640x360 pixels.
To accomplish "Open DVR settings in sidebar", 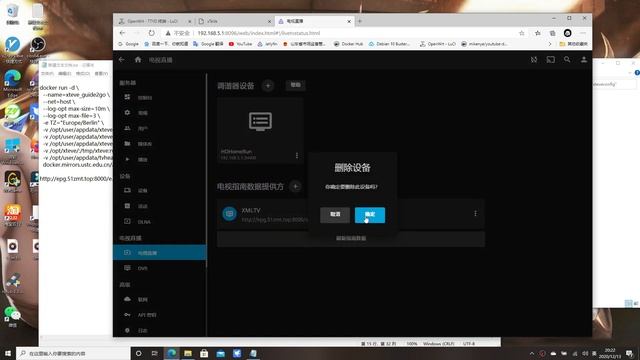I will tap(160, 268).
